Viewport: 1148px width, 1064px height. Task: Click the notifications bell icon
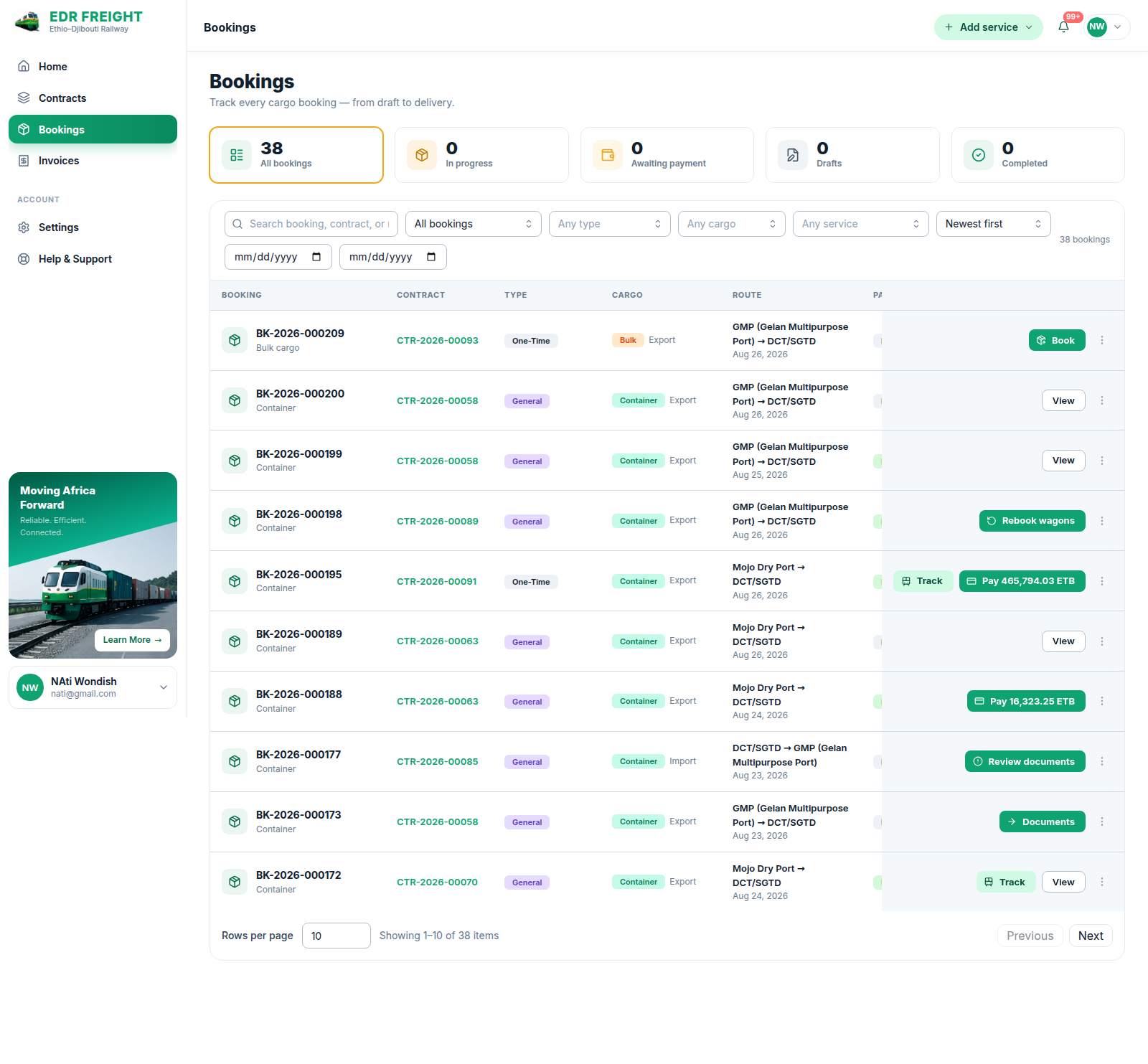click(x=1063, y=27)
